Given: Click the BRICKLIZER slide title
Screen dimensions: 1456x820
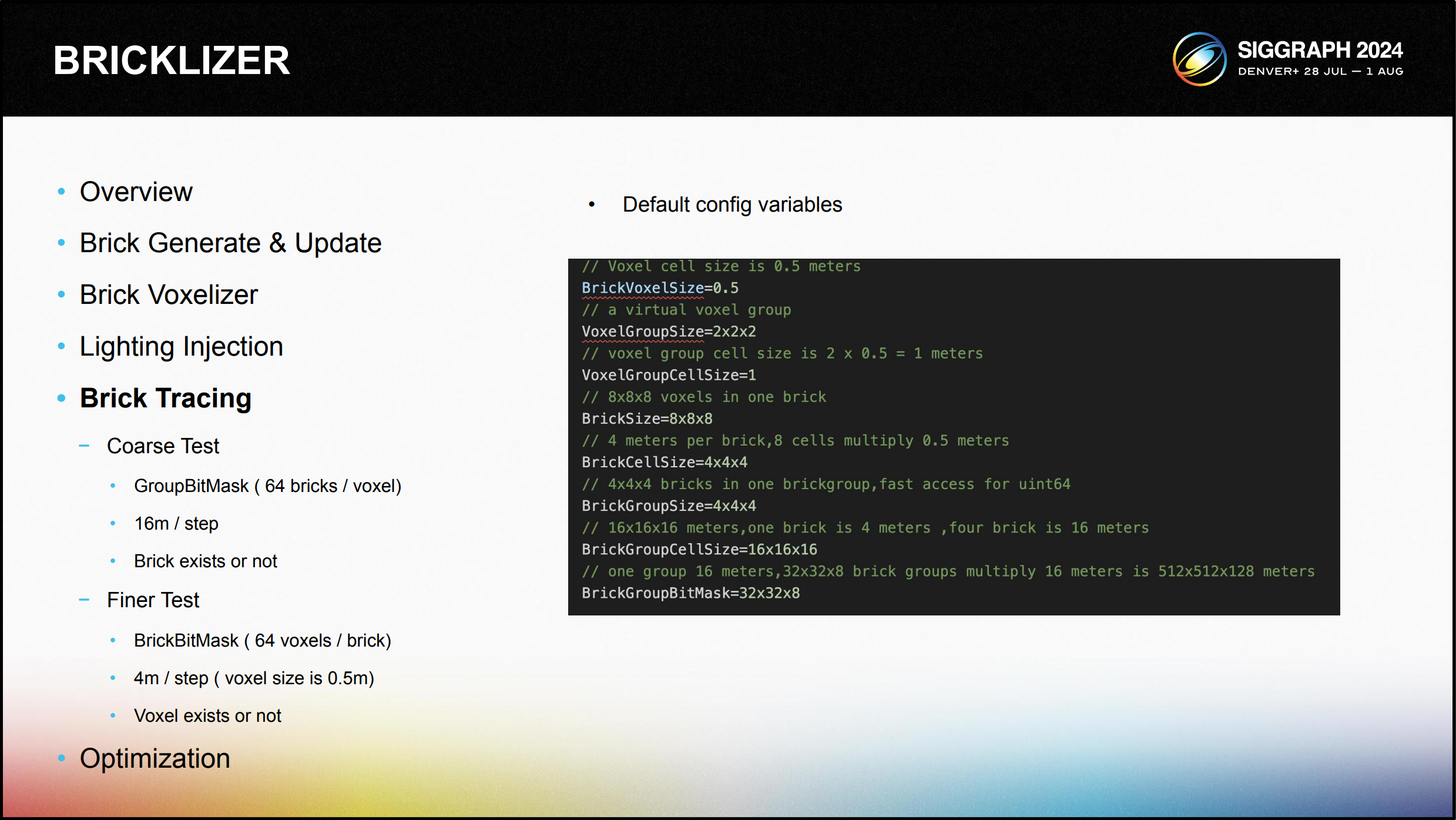Looking at the screenshot, I should (x=172, y=61).
